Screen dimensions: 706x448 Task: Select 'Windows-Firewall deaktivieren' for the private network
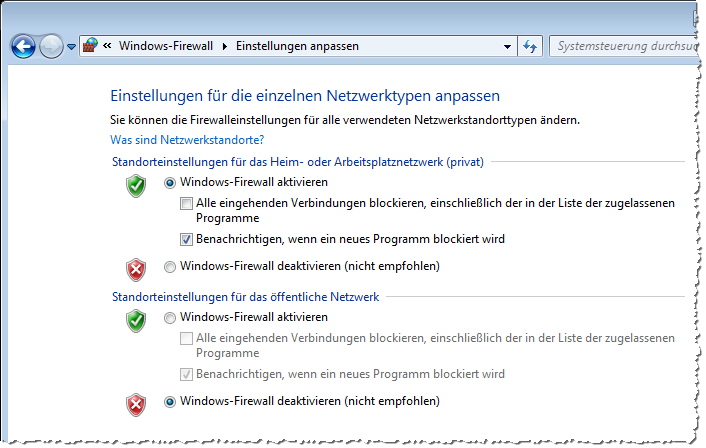tap(169, 266)
